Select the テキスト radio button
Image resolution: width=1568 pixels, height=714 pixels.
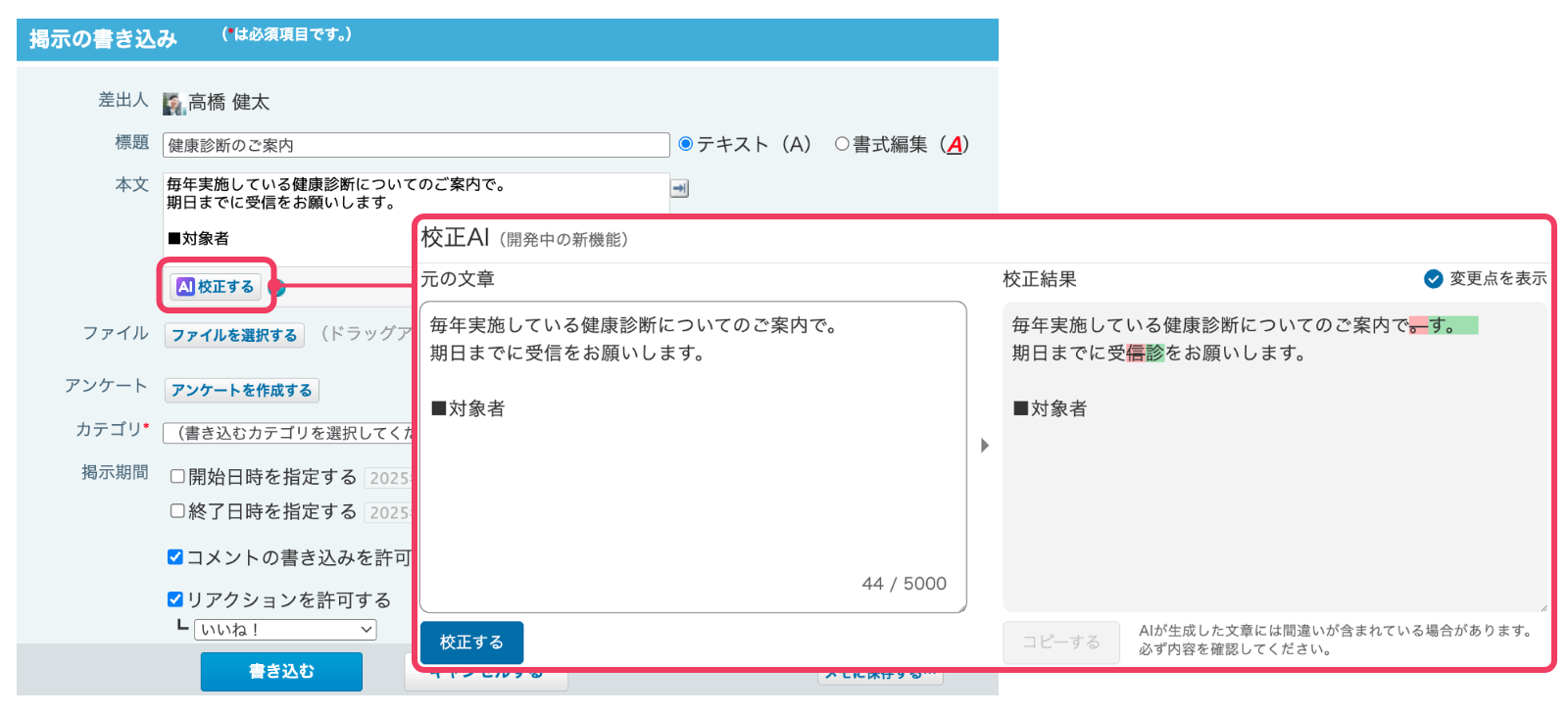pos(686,144)
